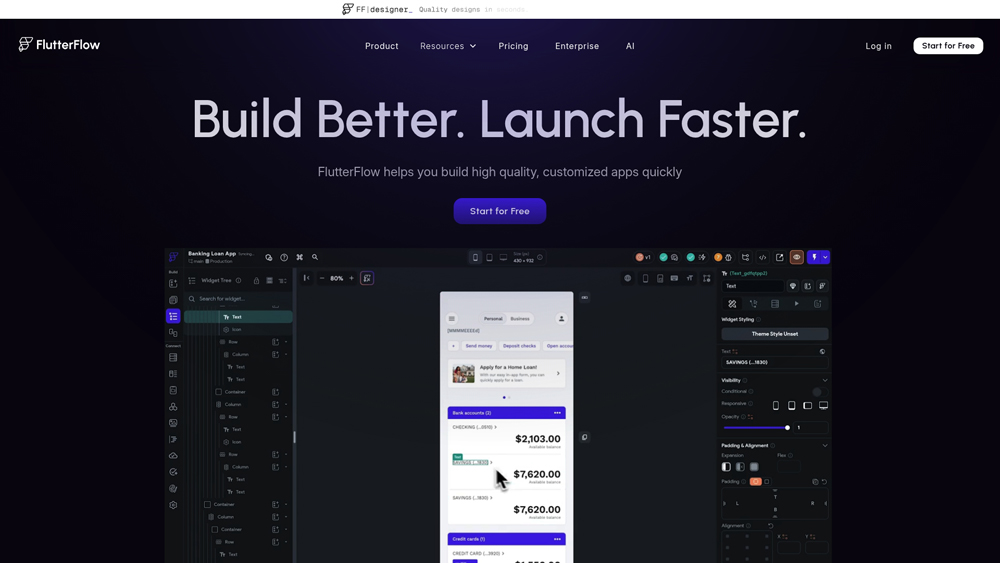
Task: Click the help question-mark icon in the editor
Action: (284, 258)
